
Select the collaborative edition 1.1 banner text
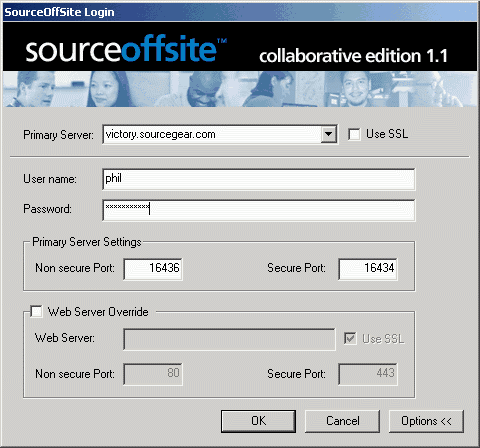pyautogui.click(x=353, y=56)
